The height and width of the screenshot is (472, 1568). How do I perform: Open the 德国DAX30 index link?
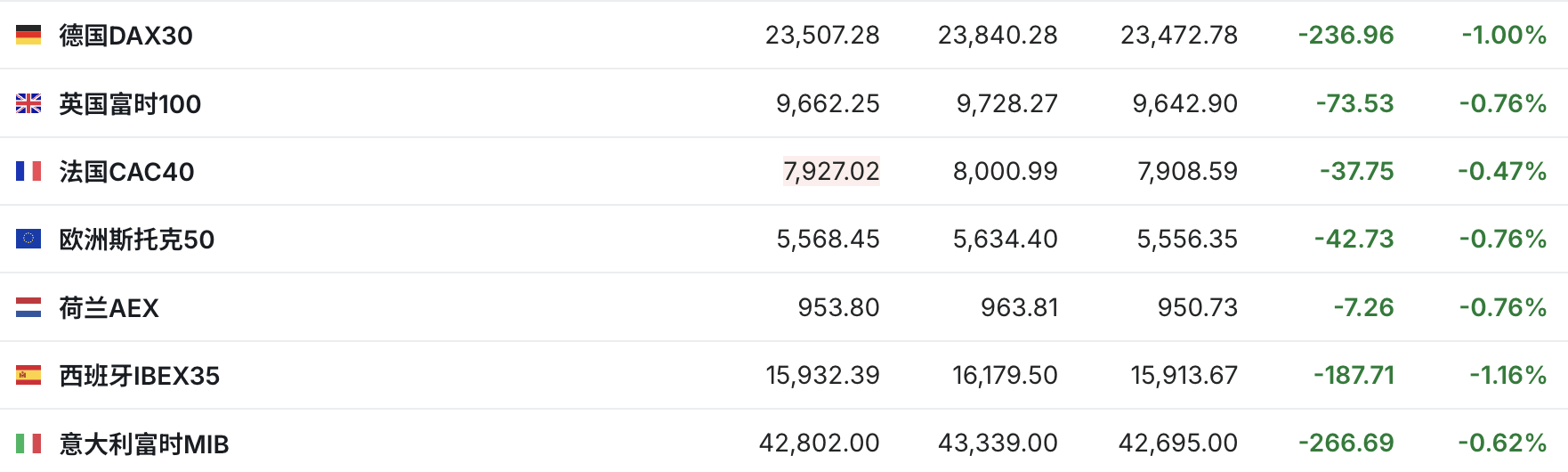point(125,36)
